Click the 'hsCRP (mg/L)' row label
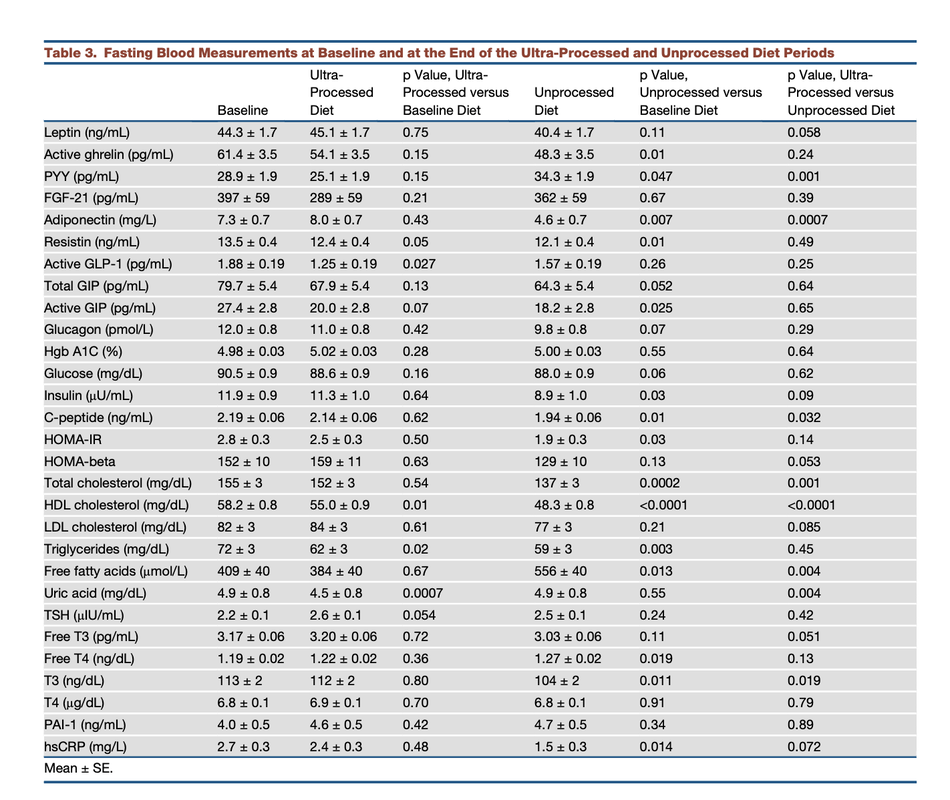The height and width of the screenshot is (800, 950). pos(85,747)
